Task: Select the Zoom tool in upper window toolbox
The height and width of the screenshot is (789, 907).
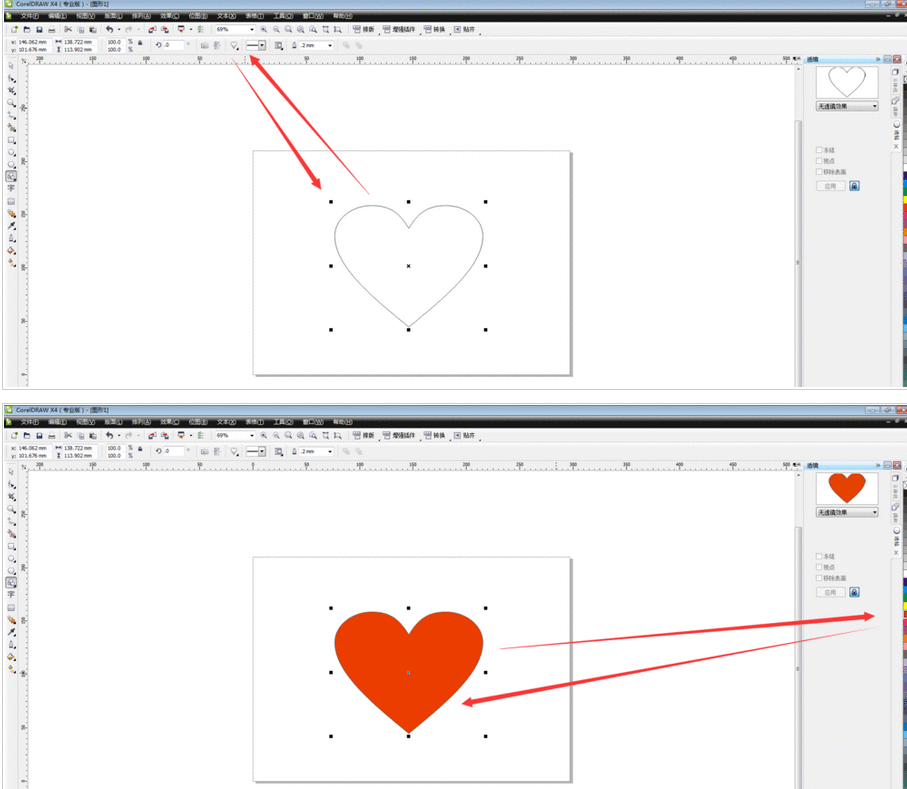Action: [11, 103]
